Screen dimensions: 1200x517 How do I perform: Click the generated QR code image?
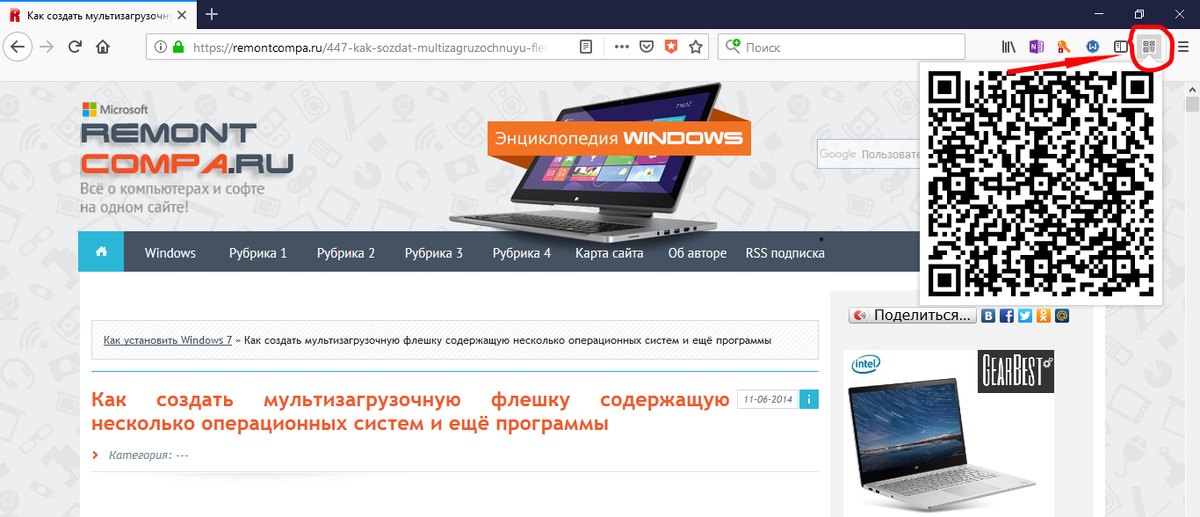coord(1041,184)
